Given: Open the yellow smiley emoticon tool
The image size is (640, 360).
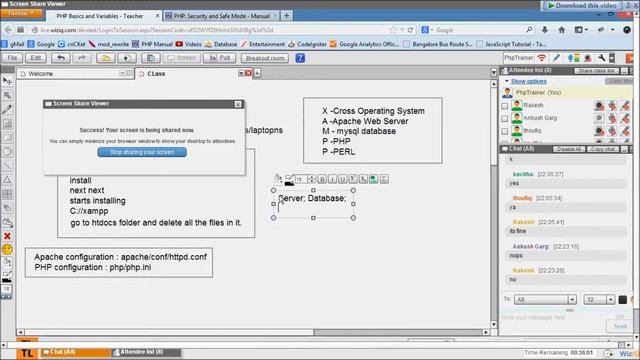Looking at the screenshot, I should click(7, 249).
